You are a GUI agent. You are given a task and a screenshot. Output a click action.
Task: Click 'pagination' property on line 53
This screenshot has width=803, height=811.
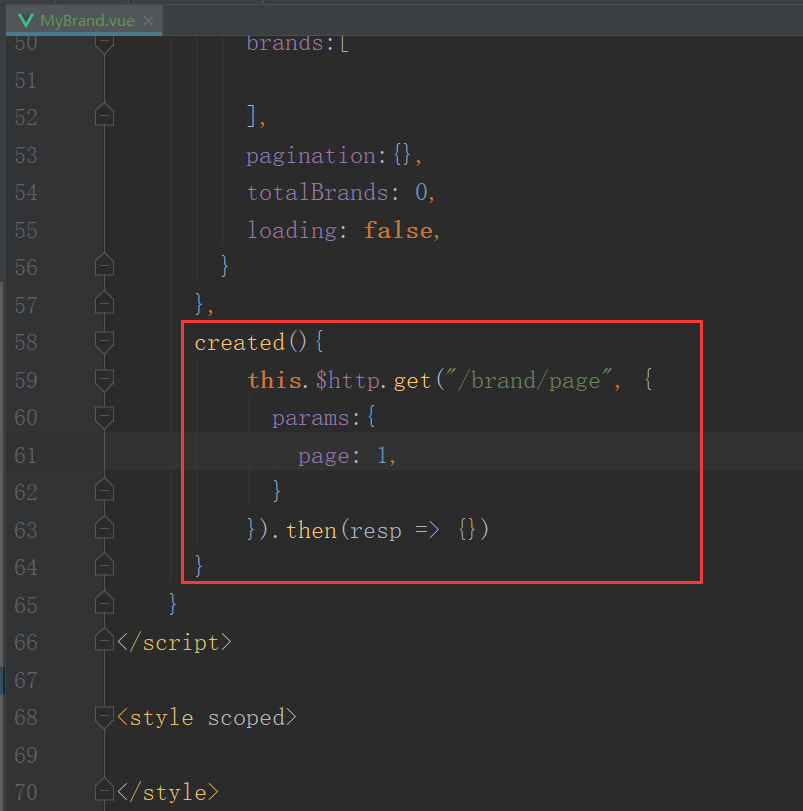coord(311,156)
